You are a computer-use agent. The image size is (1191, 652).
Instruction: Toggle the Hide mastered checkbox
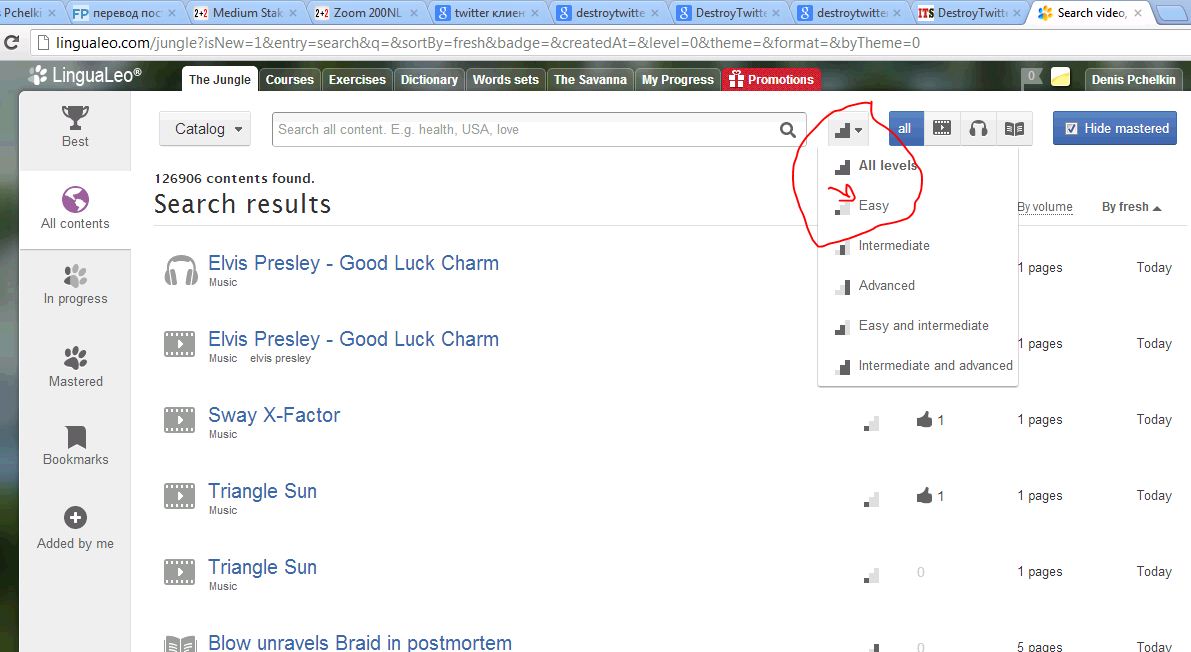[1071, 128]
